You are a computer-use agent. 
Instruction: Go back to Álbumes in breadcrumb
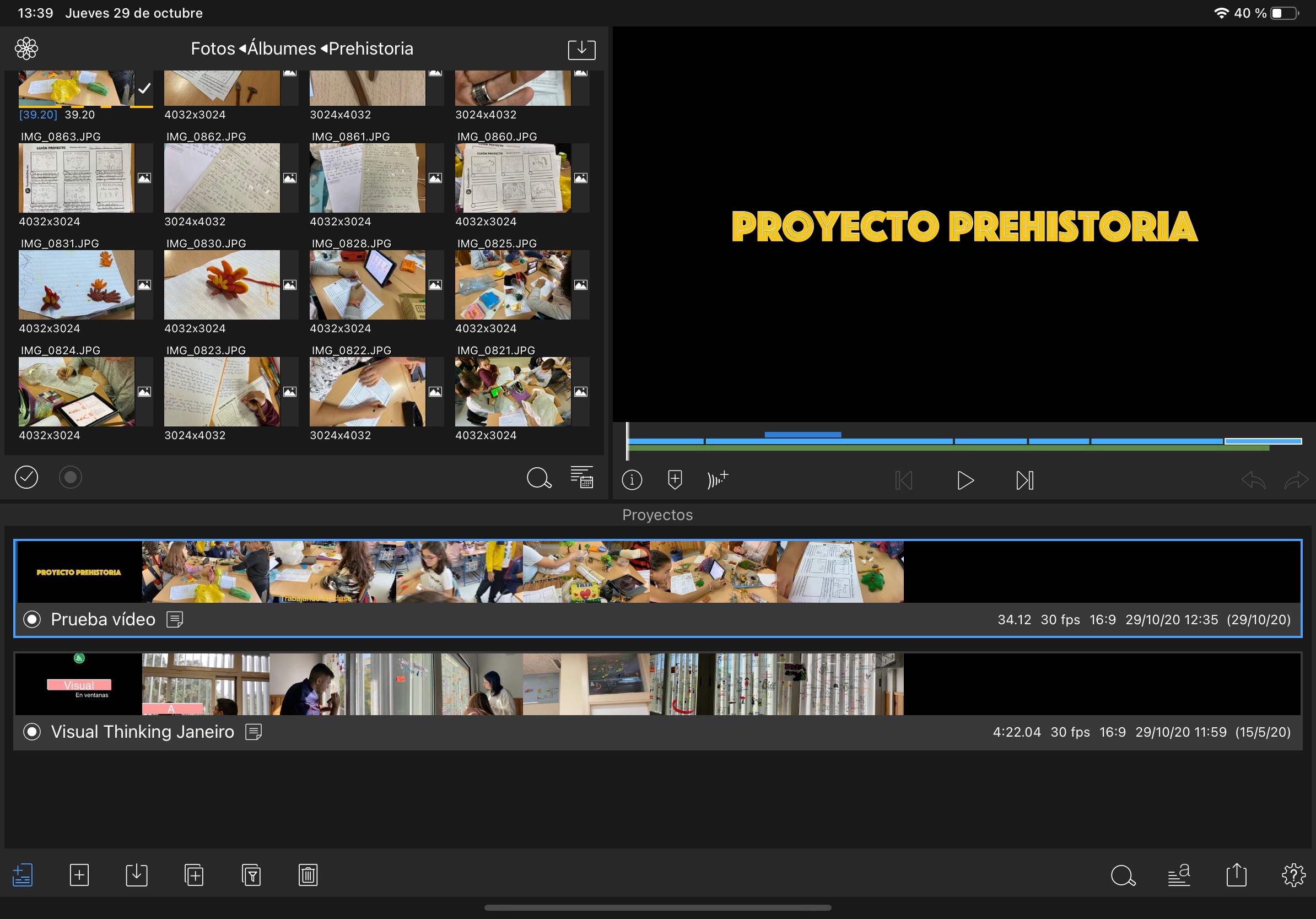(x=281, y=48)
